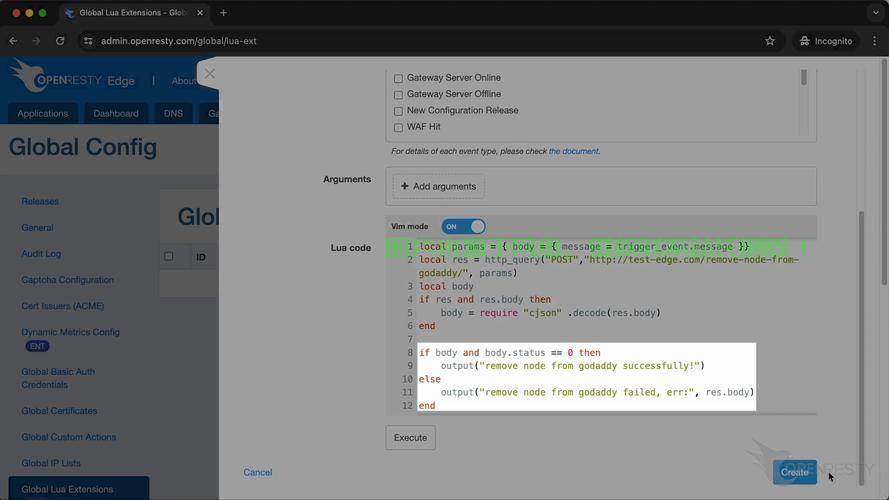Tick the select-all checkbox beside the ID column
Screen dimensions: 889x500
point(168,256)
